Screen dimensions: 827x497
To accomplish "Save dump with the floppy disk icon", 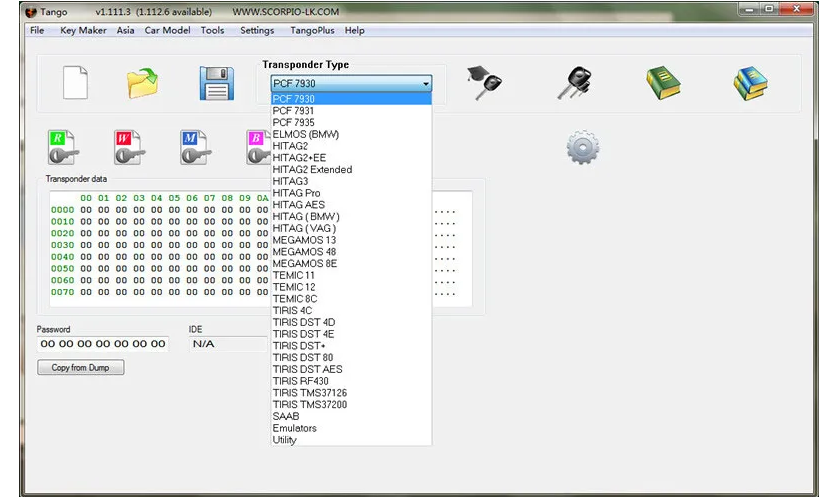I will click(x=216, y=83).
